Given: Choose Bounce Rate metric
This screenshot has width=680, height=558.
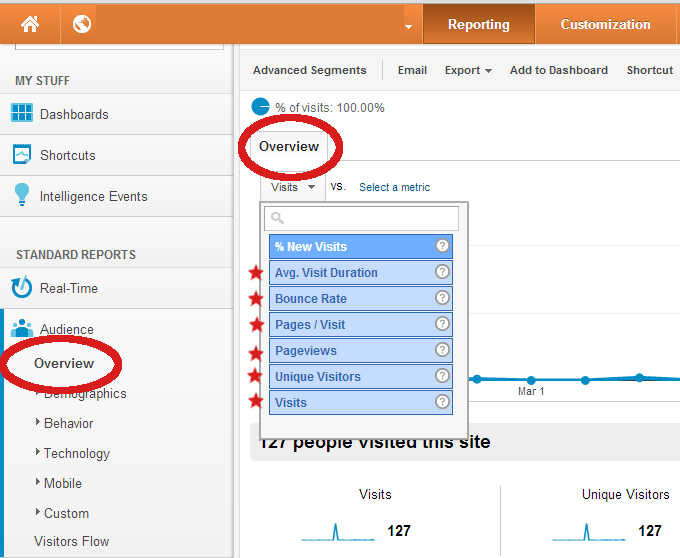Looking at the screenshot, I should [x=361, y=298].
